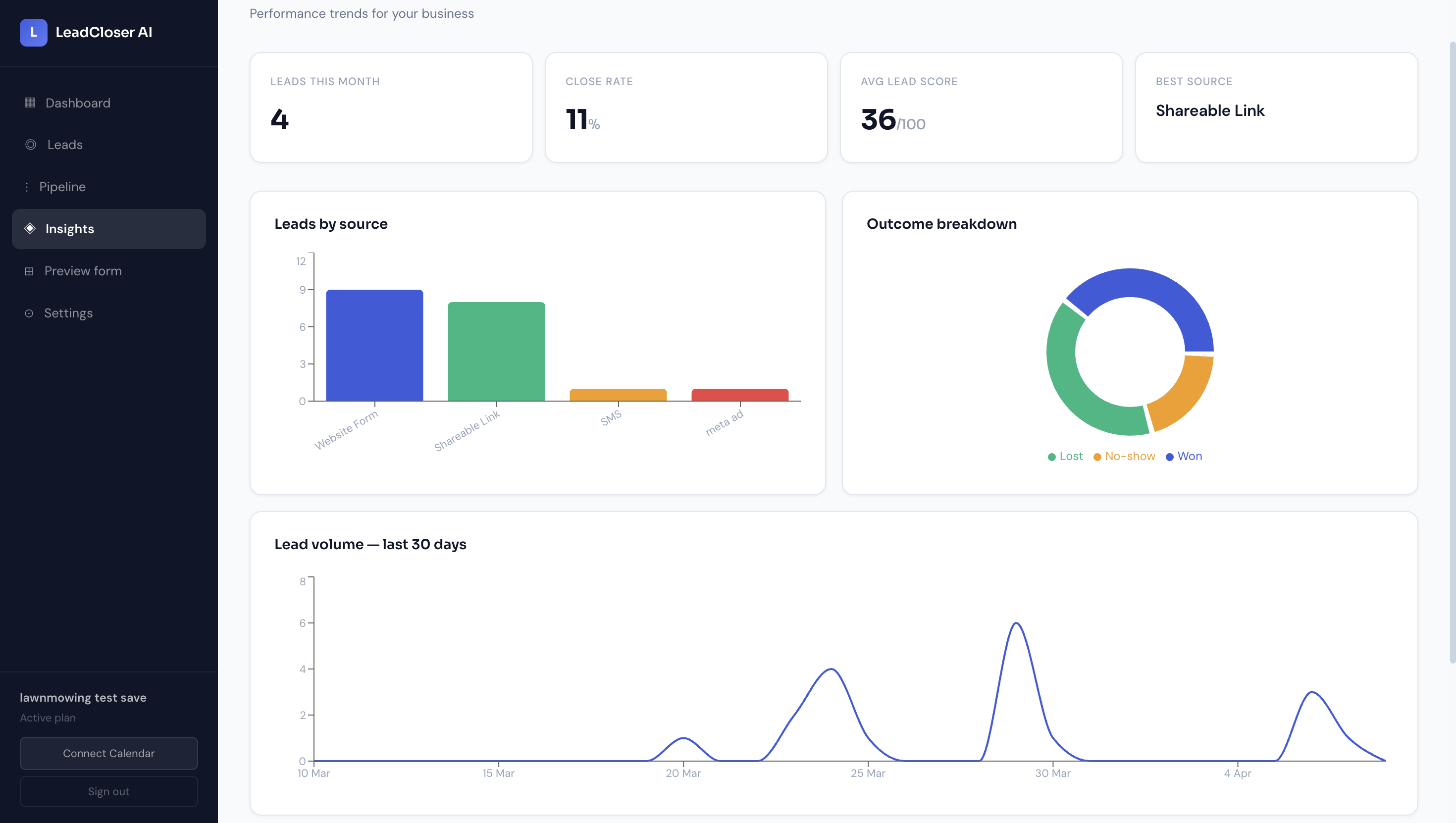Click the Preview form icon
This screenshot has width=1456, height=823.
pyautogui.click(x=29, y=271)
